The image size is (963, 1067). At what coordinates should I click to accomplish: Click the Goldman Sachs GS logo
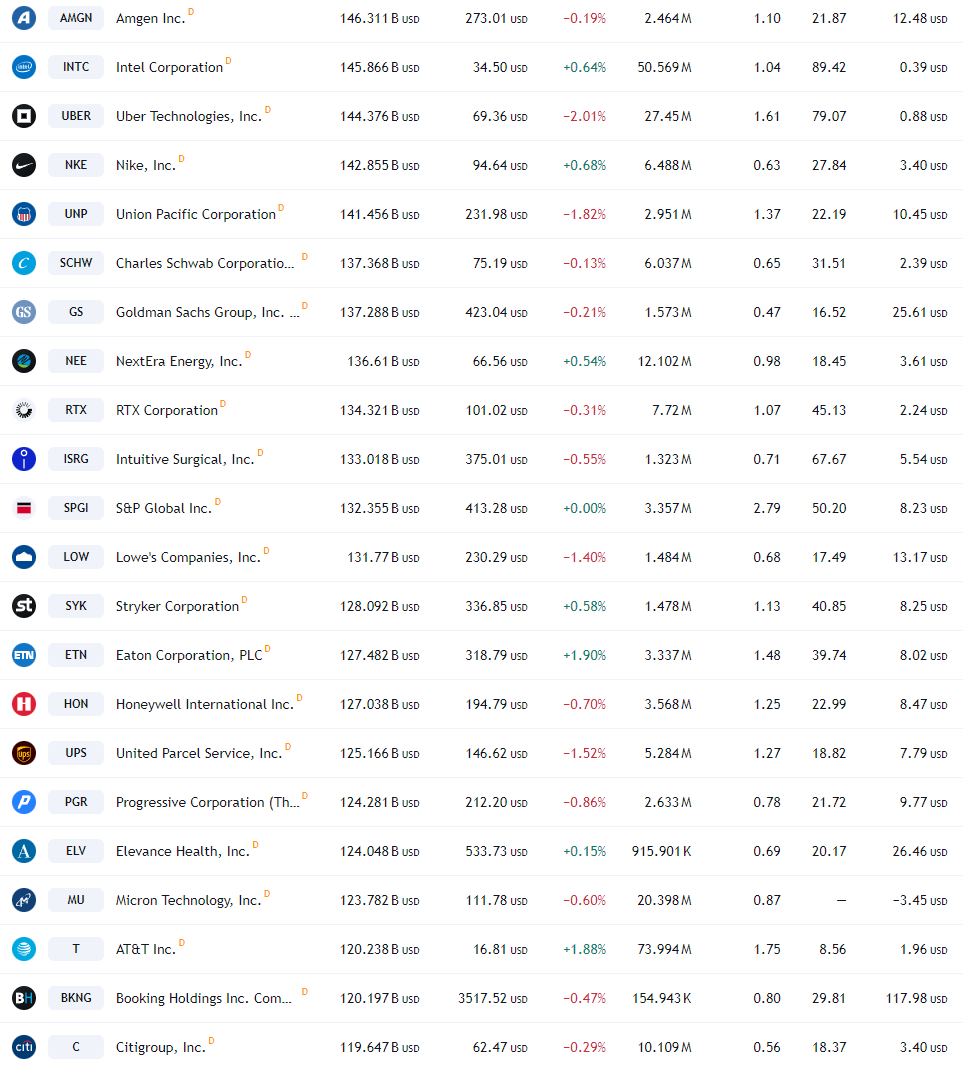(x=24, y=312)
